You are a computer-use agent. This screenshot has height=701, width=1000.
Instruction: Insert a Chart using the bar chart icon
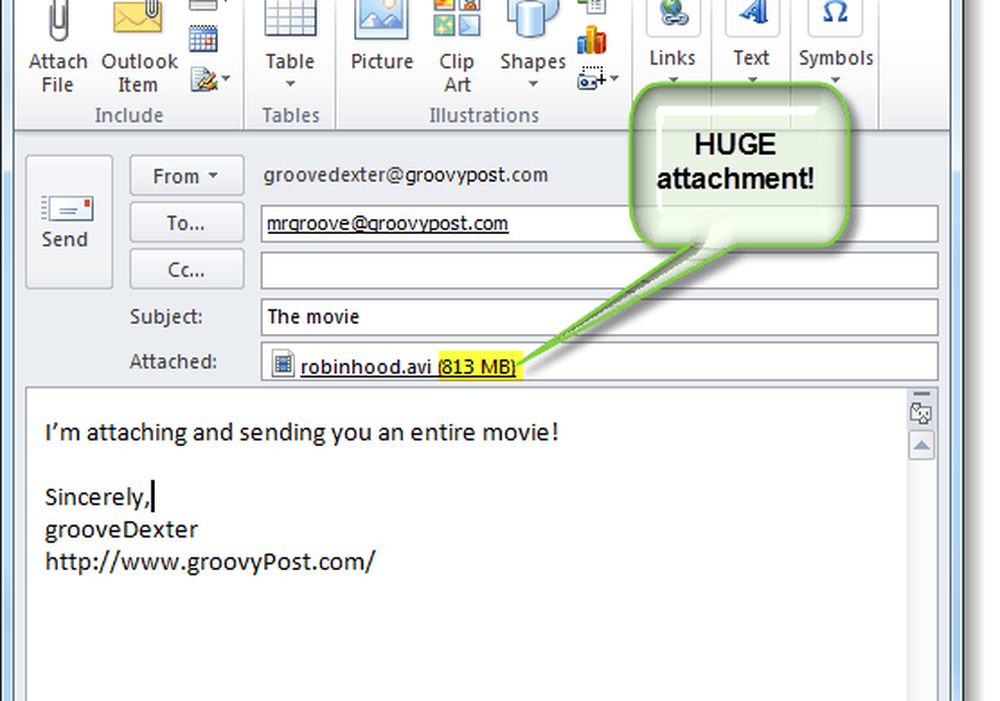click(592, 41)
